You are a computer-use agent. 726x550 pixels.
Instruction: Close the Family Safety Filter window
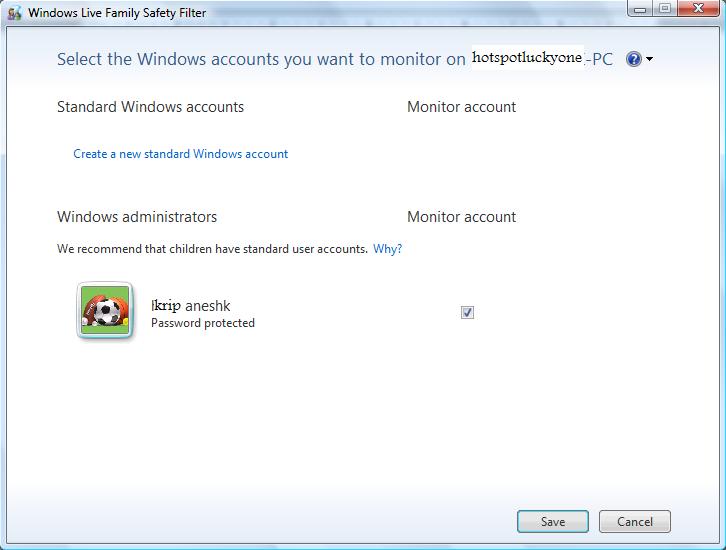(x=699, y=8)
